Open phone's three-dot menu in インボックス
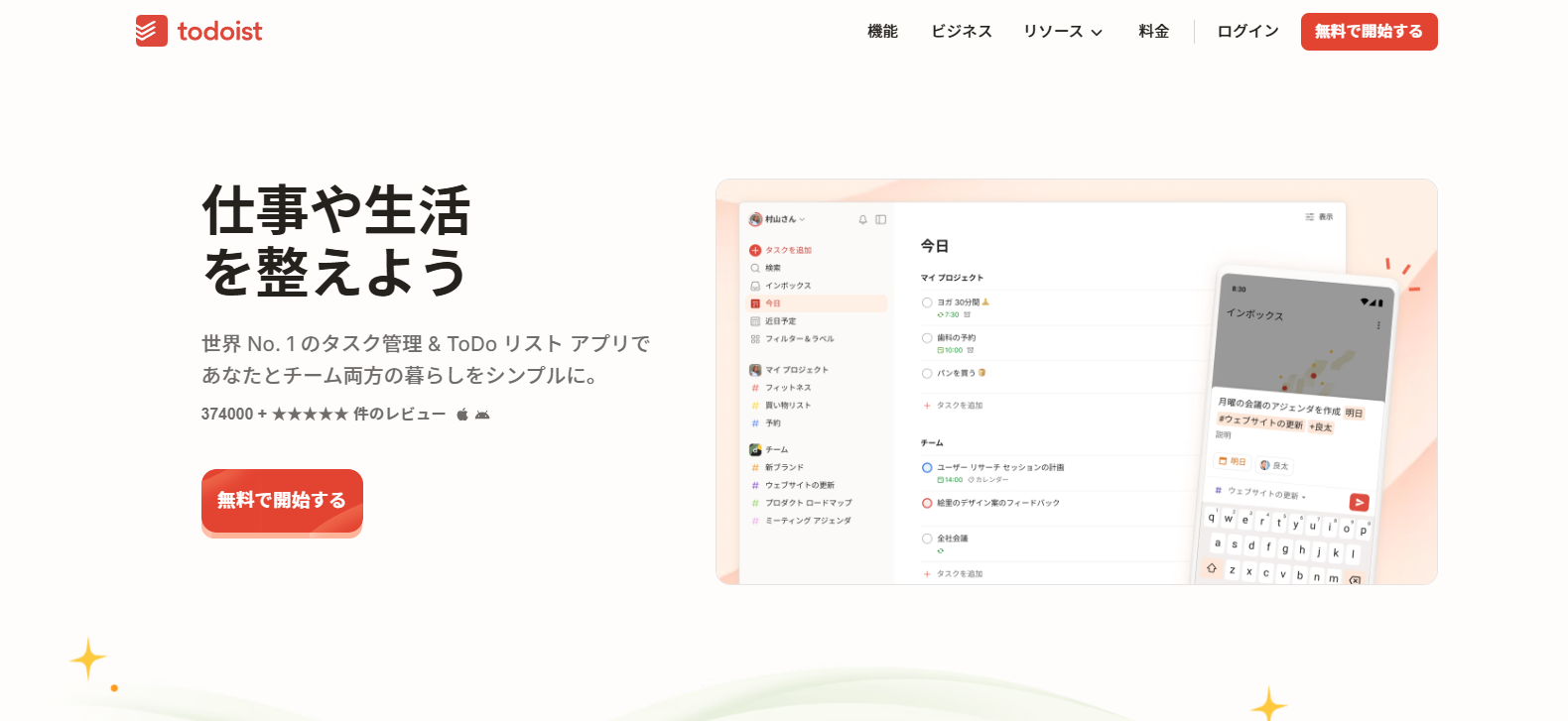This screenshot has width=1568, height=721. tap(1377, 325)
